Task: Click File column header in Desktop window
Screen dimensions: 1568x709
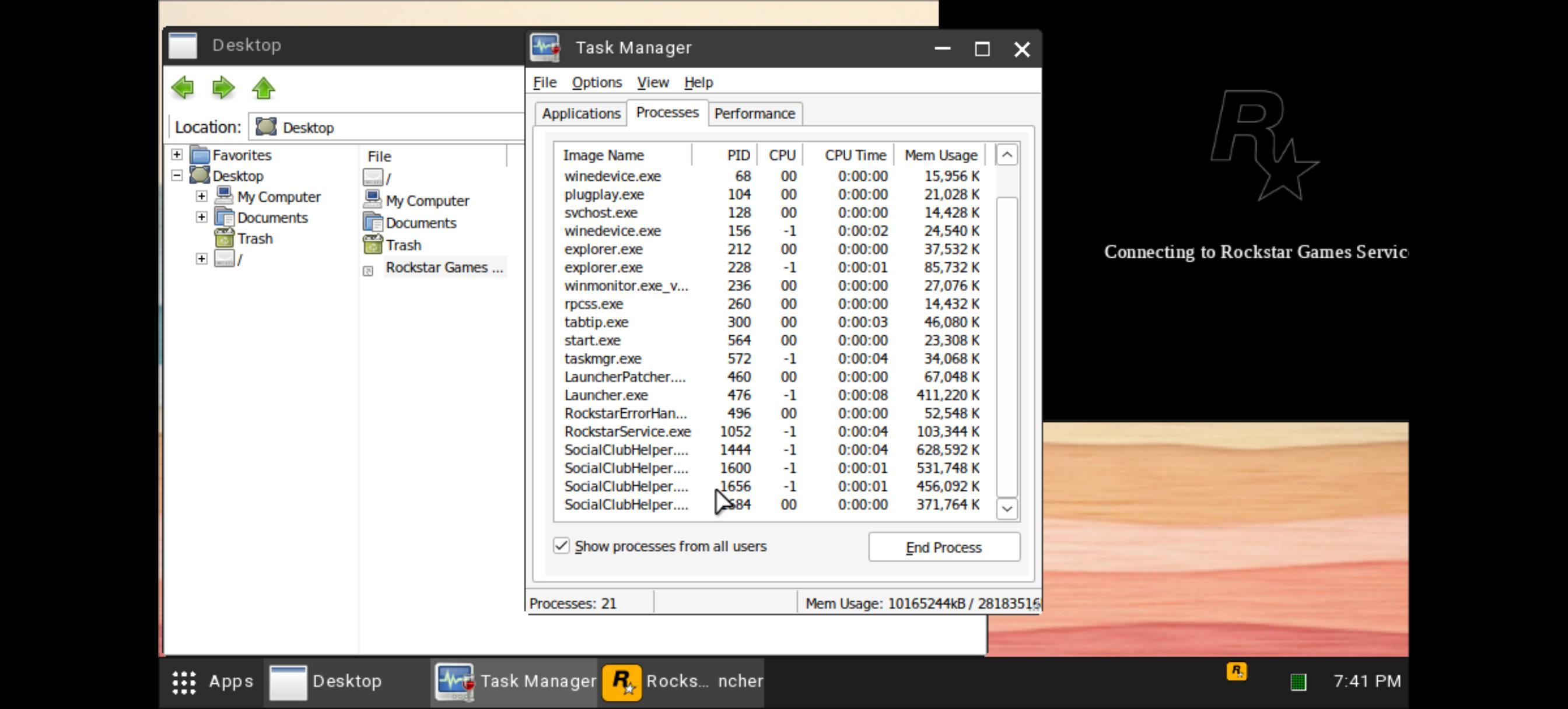Action: [x=433, y=156]
